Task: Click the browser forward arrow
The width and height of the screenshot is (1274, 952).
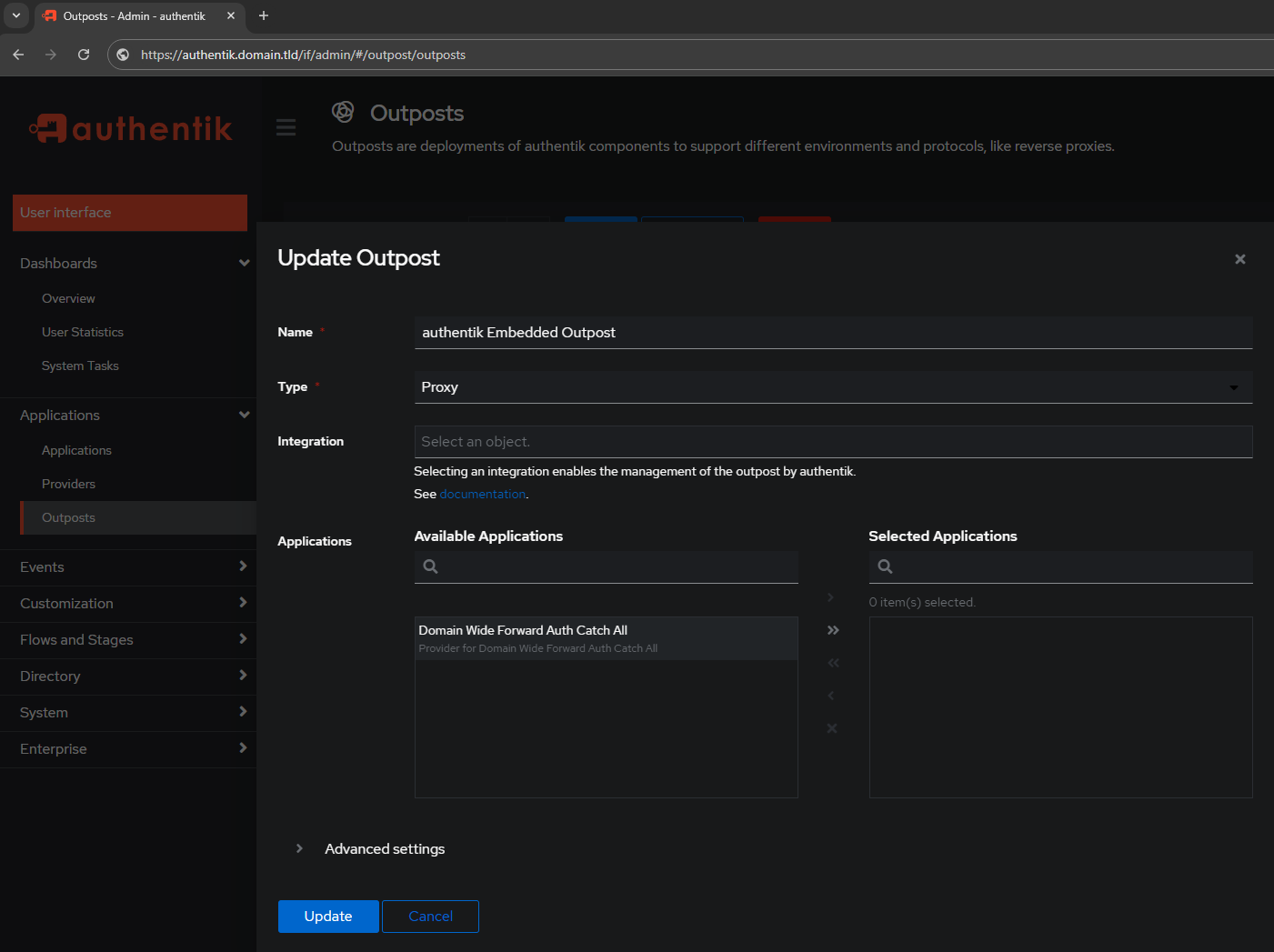Action: point(51,55)
